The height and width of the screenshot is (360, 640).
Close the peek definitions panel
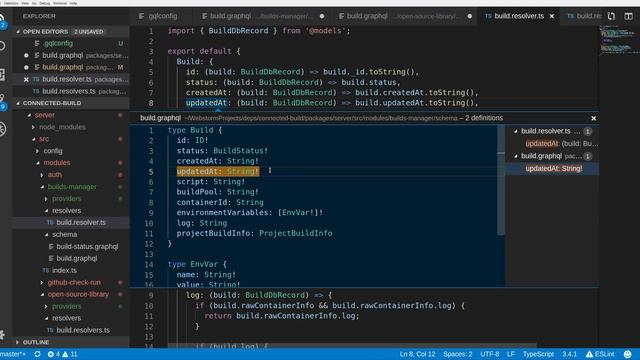593,118
